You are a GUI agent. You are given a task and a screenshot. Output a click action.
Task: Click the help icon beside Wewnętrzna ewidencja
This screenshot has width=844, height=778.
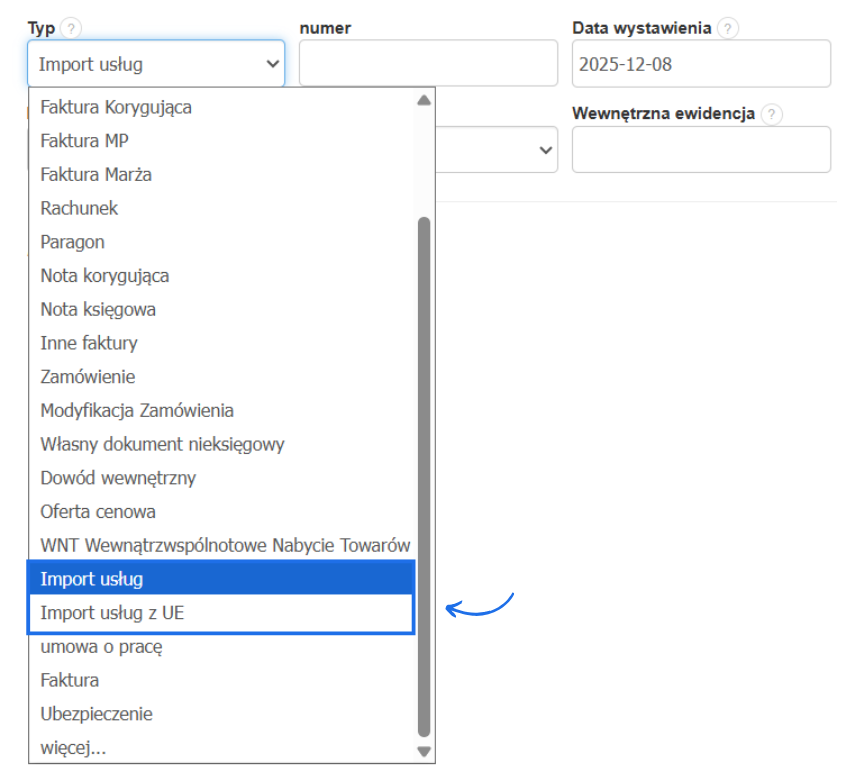coord(771,114)
